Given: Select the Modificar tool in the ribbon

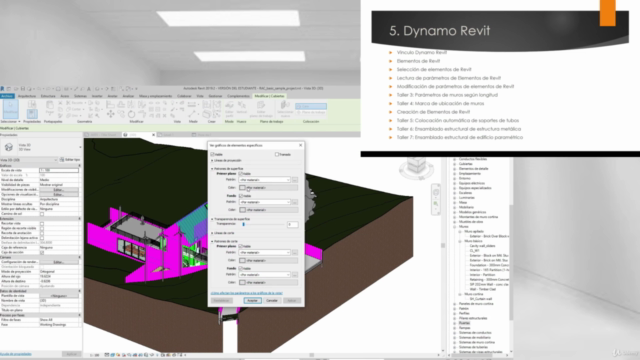Looking at the screenshot, I should coord(10,109).
